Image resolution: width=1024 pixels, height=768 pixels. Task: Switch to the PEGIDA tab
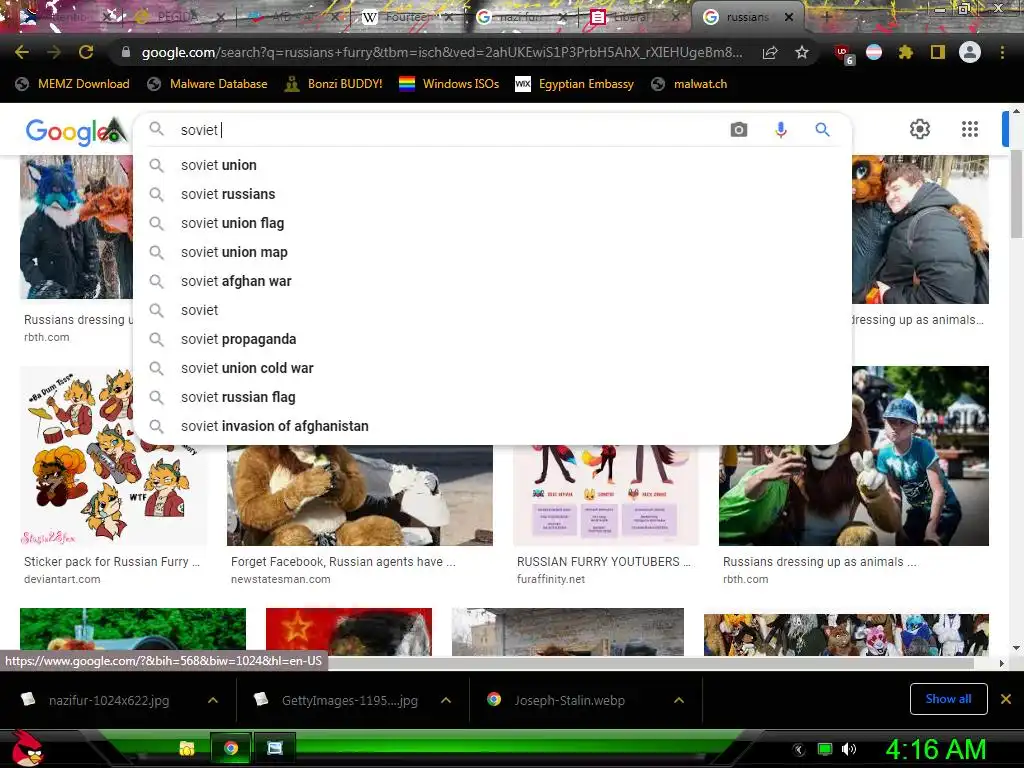176,17
